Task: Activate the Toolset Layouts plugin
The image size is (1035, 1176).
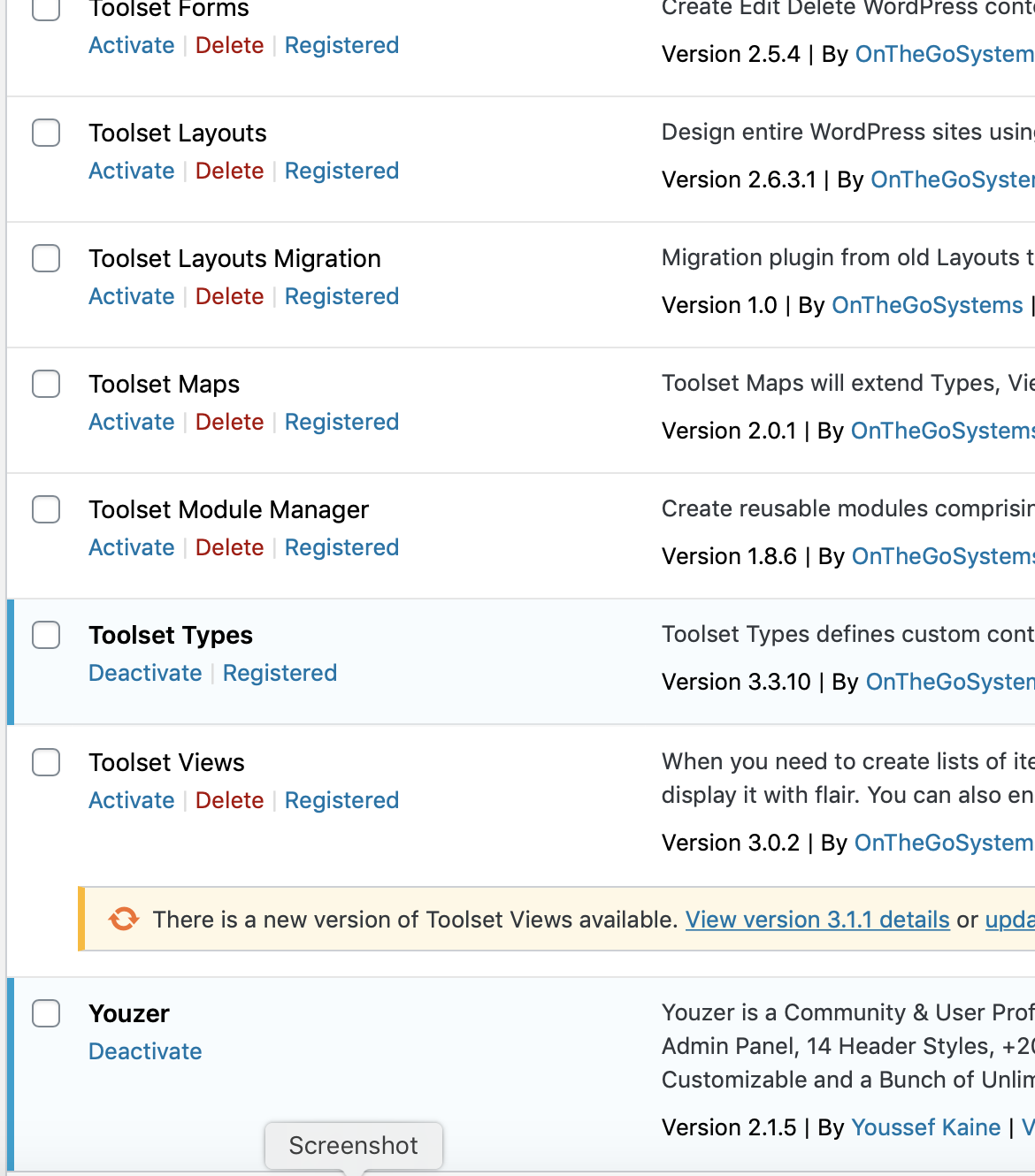Action: coord(132,171)
